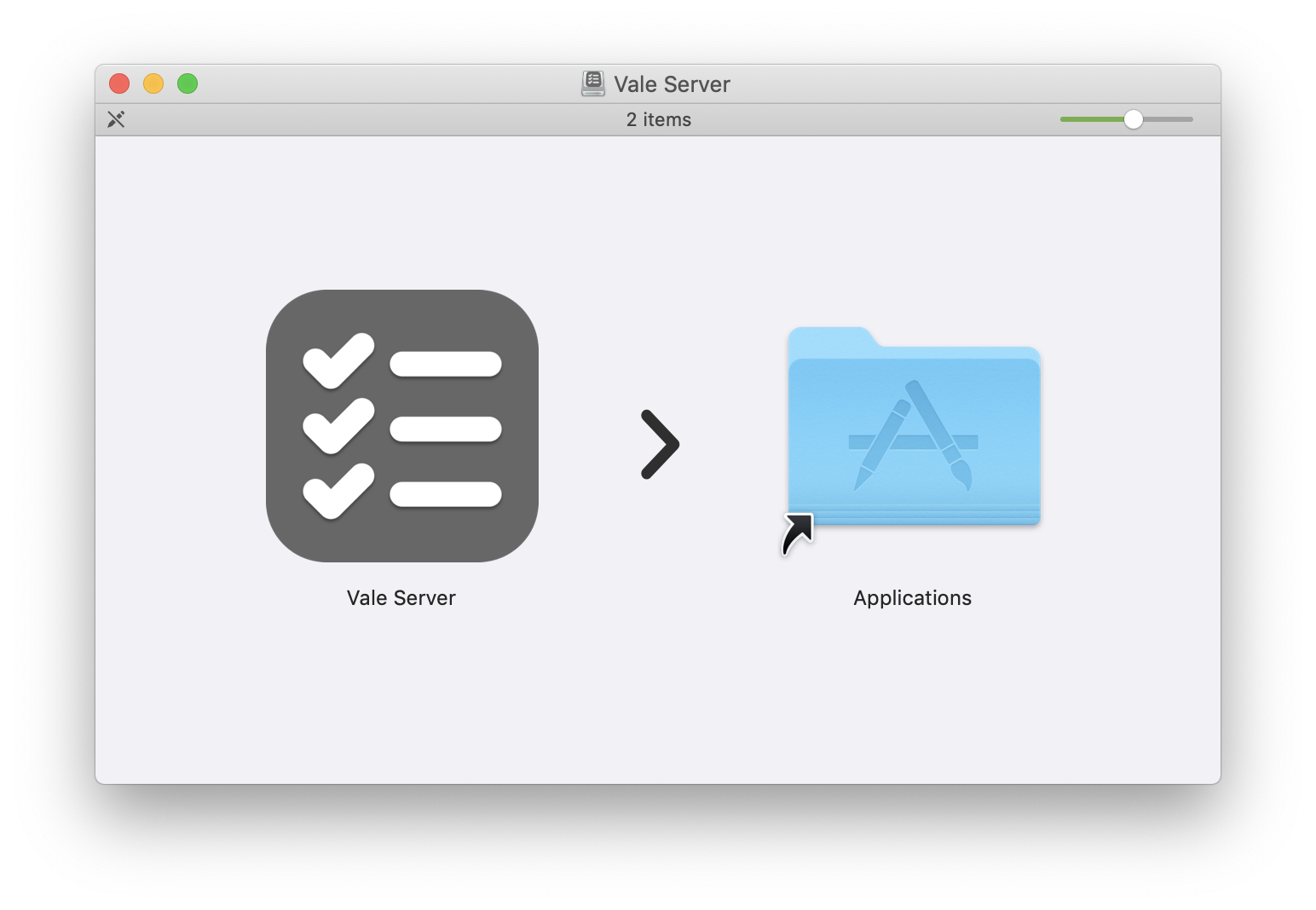1316x910 pixels.
Task: Close the Vale Server window
Action: [119, 84]
